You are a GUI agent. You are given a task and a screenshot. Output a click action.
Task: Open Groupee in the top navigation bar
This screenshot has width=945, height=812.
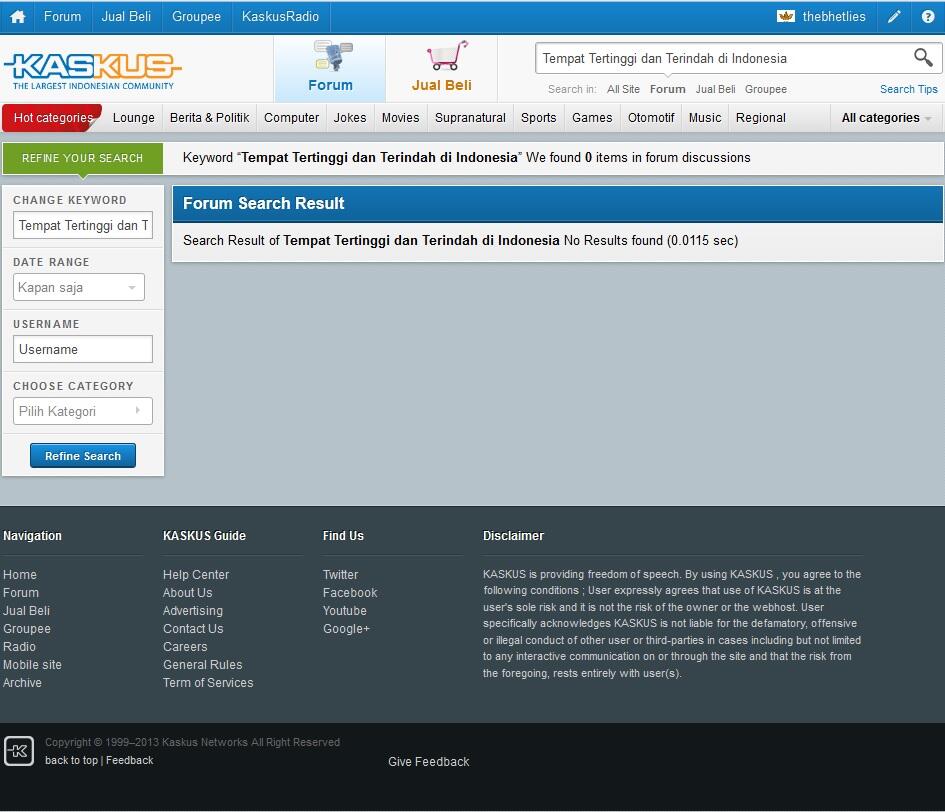[x=196, y=16]
